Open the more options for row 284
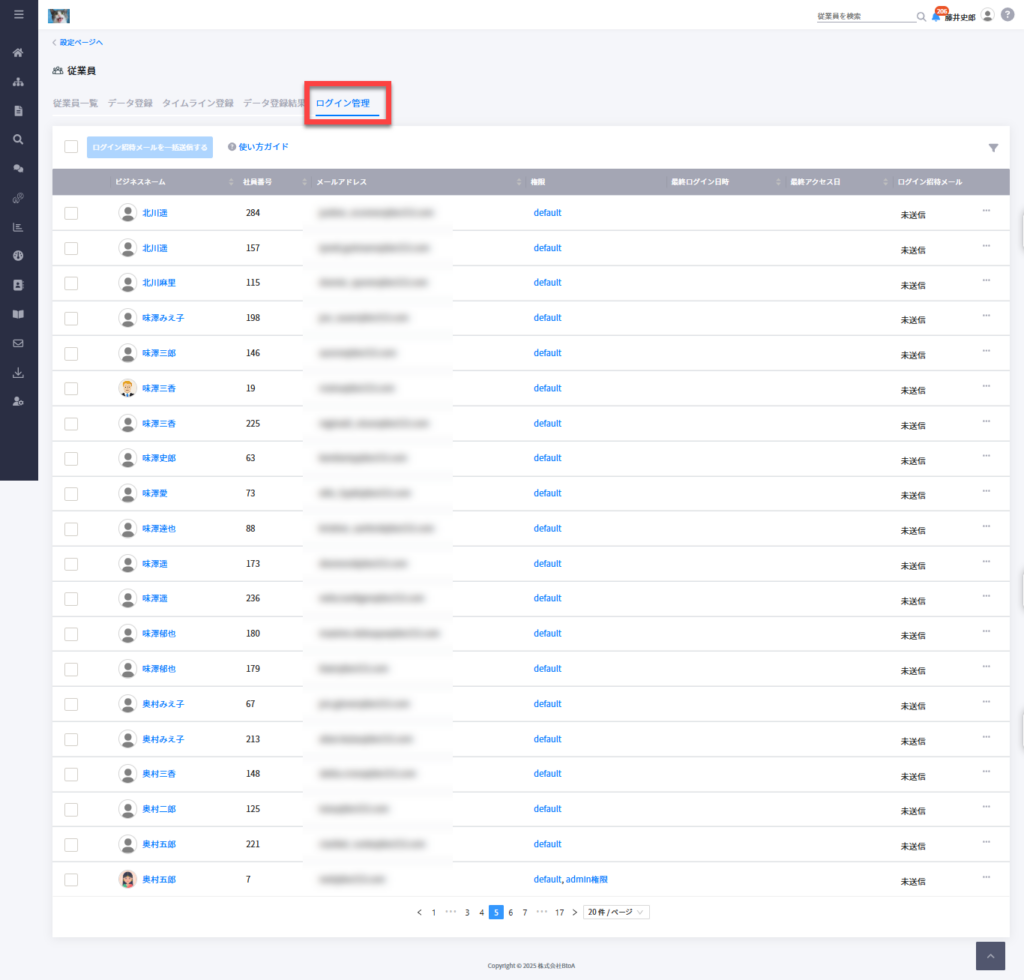This screenshot has height=980, width=1024. point(986,211)
